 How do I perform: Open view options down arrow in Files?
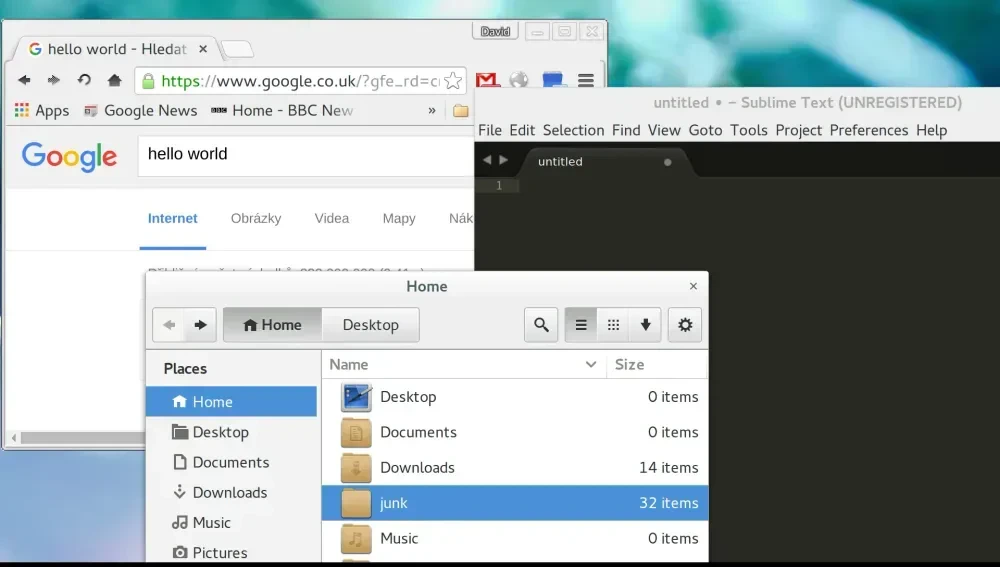click(645, 325)
